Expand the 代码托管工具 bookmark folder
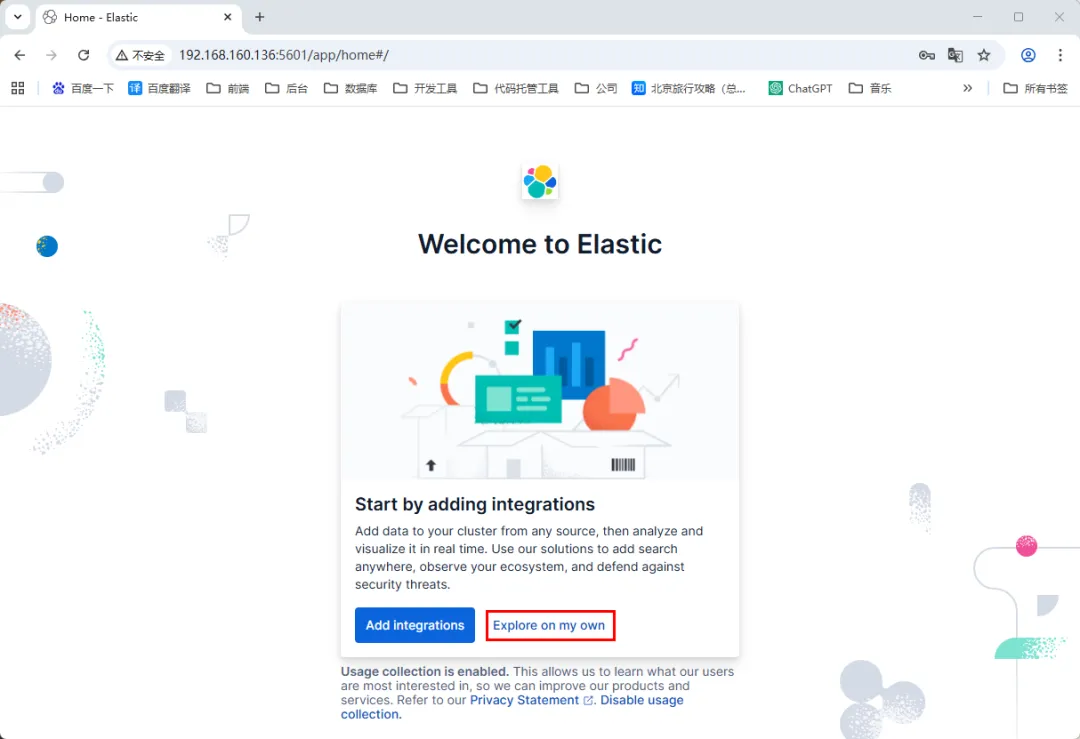 click(516, 88)
